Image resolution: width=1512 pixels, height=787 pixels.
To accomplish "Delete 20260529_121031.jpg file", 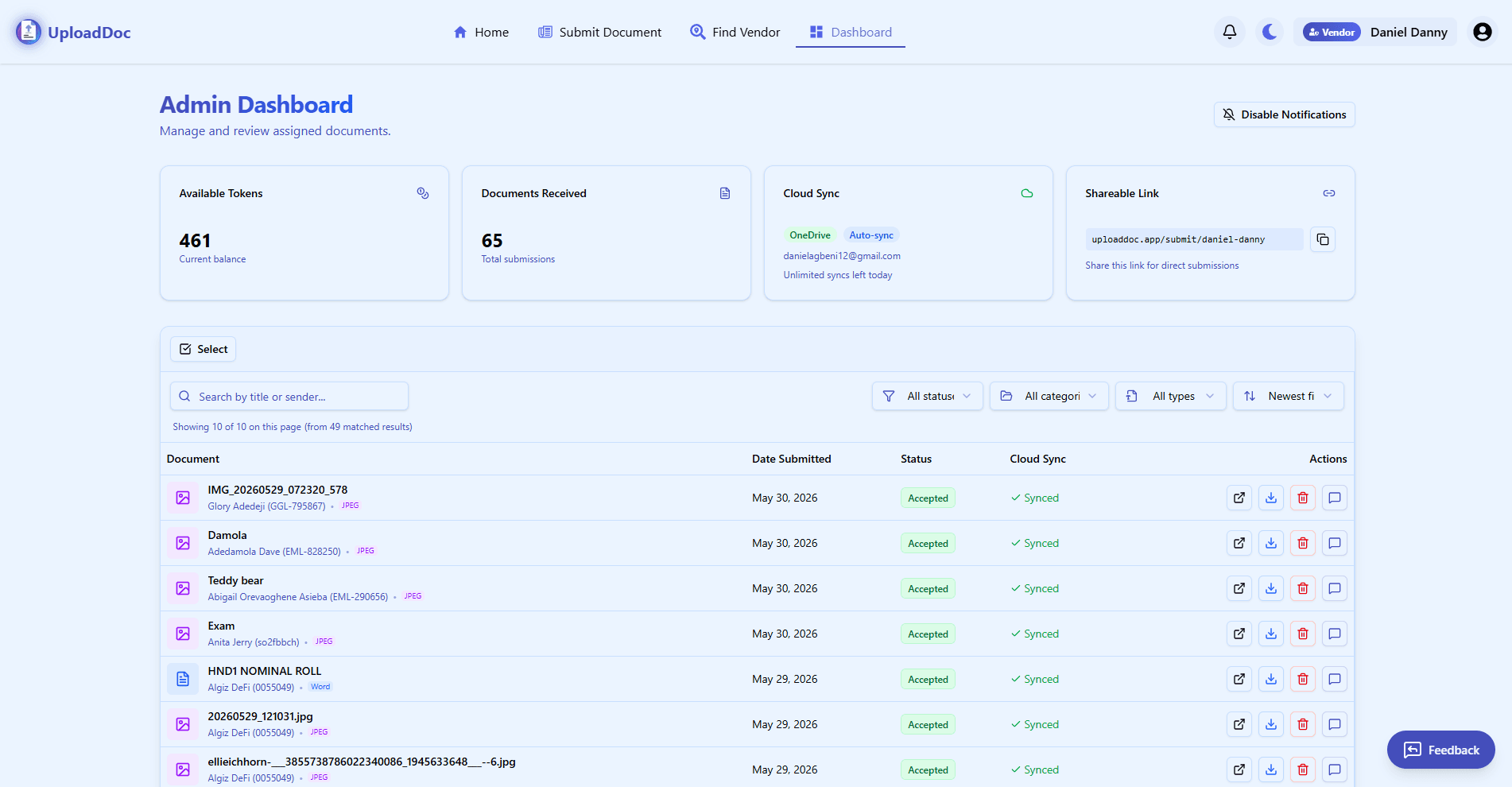I will [1303, 724].
